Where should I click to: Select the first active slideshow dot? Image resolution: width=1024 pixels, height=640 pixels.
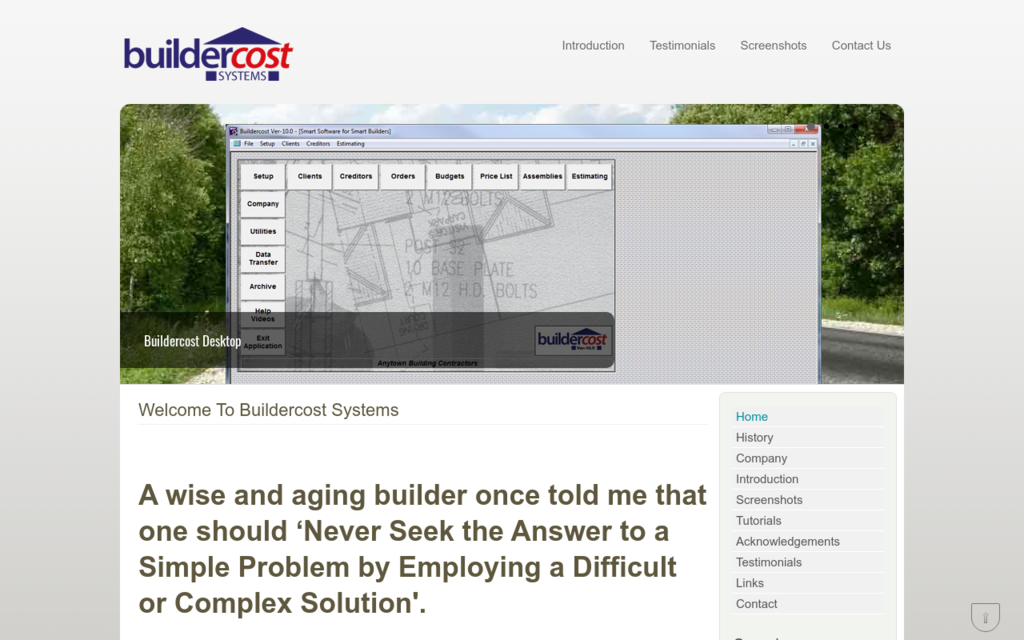[x=810, y=126]
